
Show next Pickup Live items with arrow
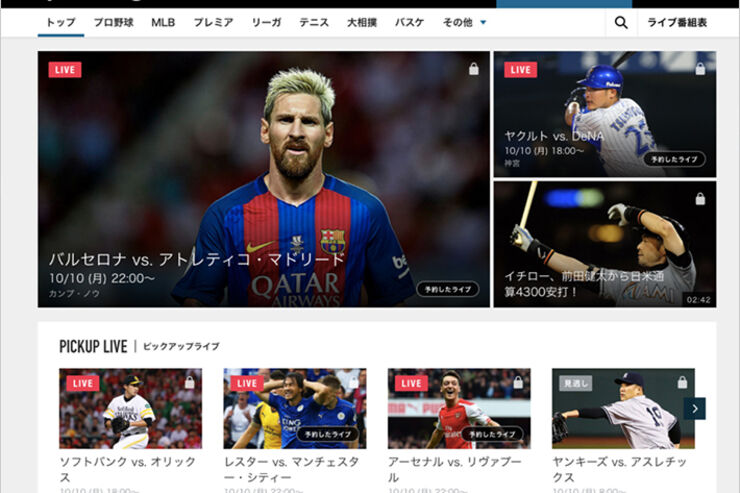pyautogui.click(x=695, y=409)
